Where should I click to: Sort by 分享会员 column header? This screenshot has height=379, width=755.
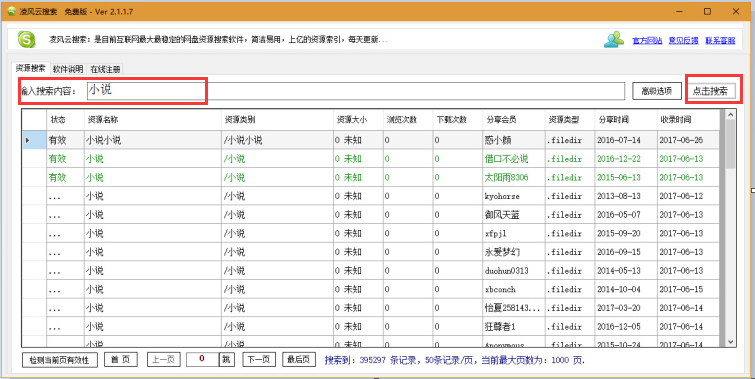[x=514, y=120]
